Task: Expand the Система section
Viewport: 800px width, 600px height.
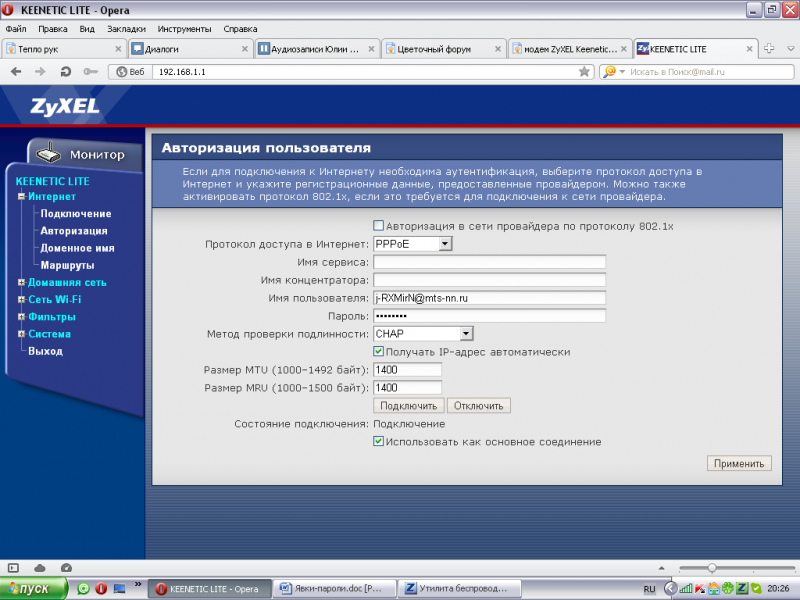Action: click(21, 334)
